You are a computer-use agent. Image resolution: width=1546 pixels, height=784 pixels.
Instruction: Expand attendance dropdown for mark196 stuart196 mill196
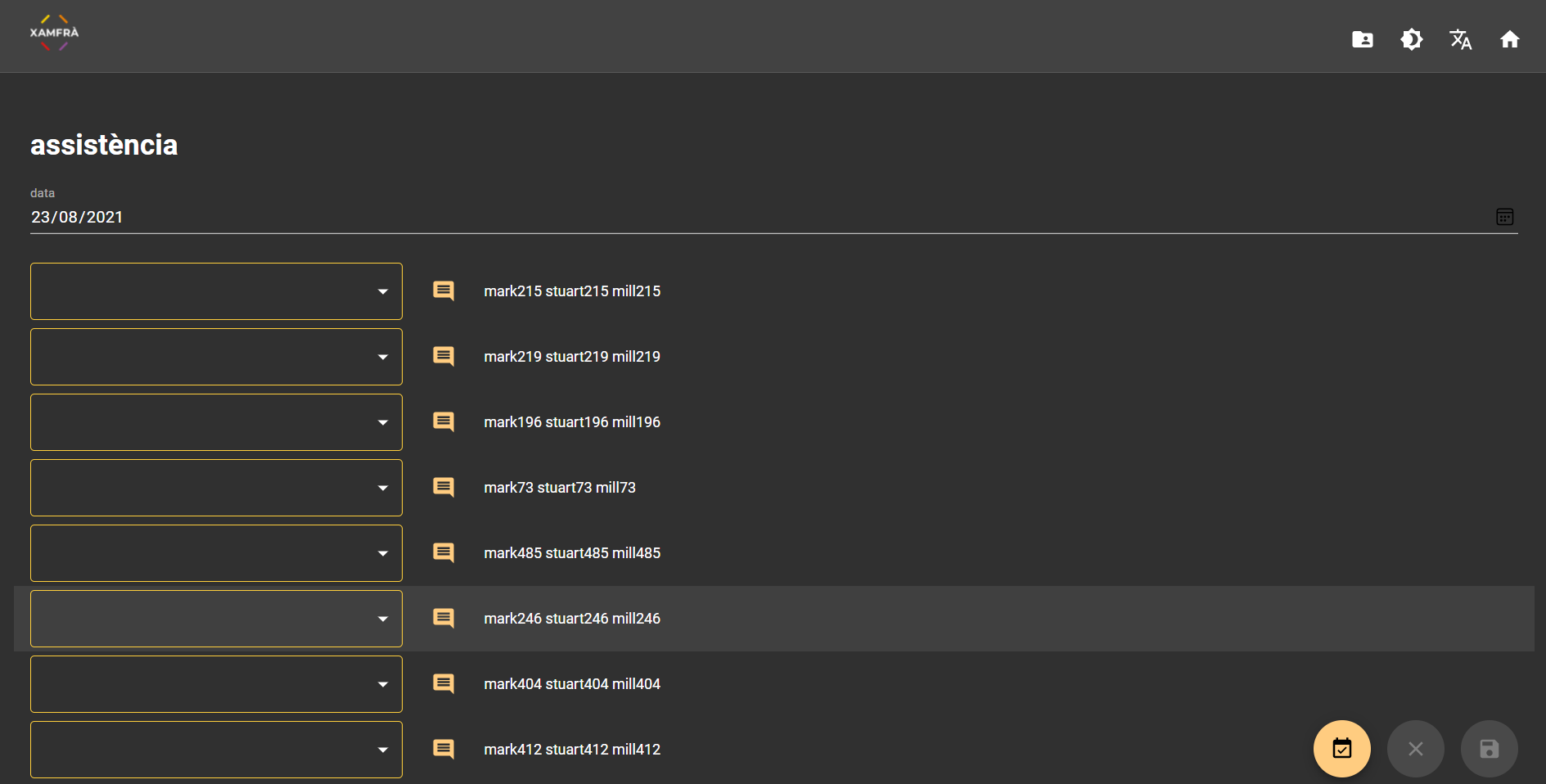[216, 422]
